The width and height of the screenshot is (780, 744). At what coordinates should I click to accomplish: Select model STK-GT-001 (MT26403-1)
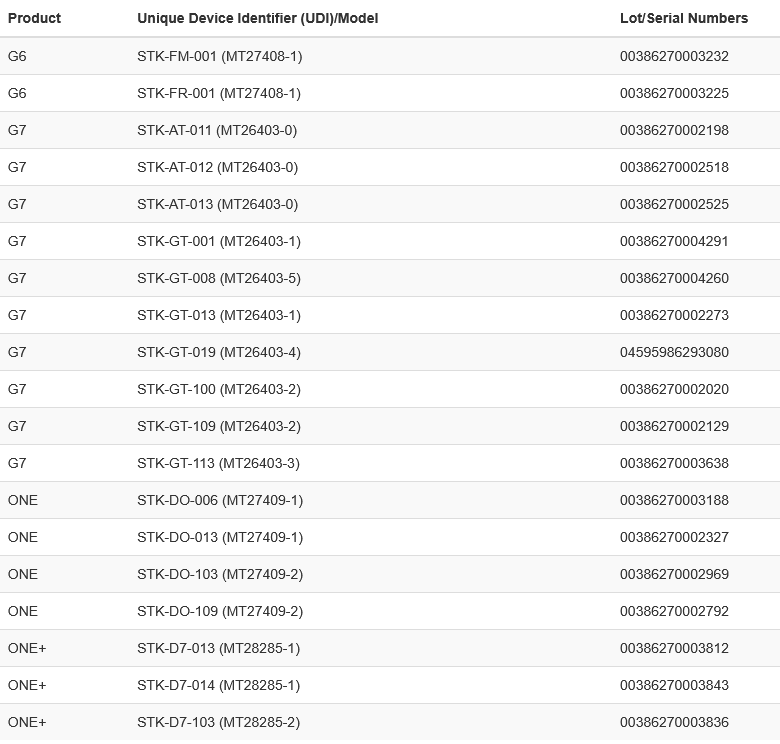[218, 241]
